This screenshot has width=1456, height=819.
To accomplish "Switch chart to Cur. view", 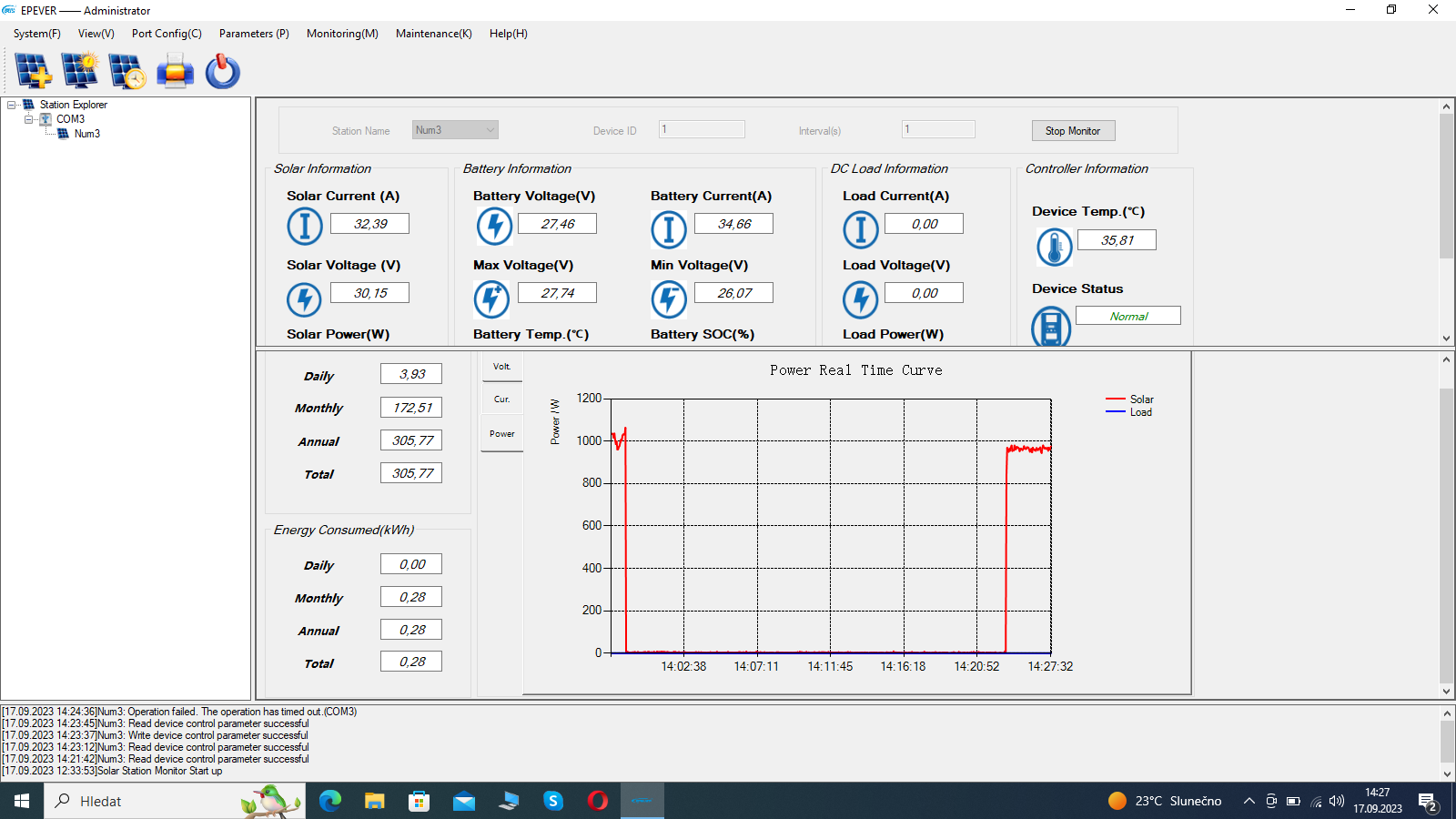I will click(501, 399).
